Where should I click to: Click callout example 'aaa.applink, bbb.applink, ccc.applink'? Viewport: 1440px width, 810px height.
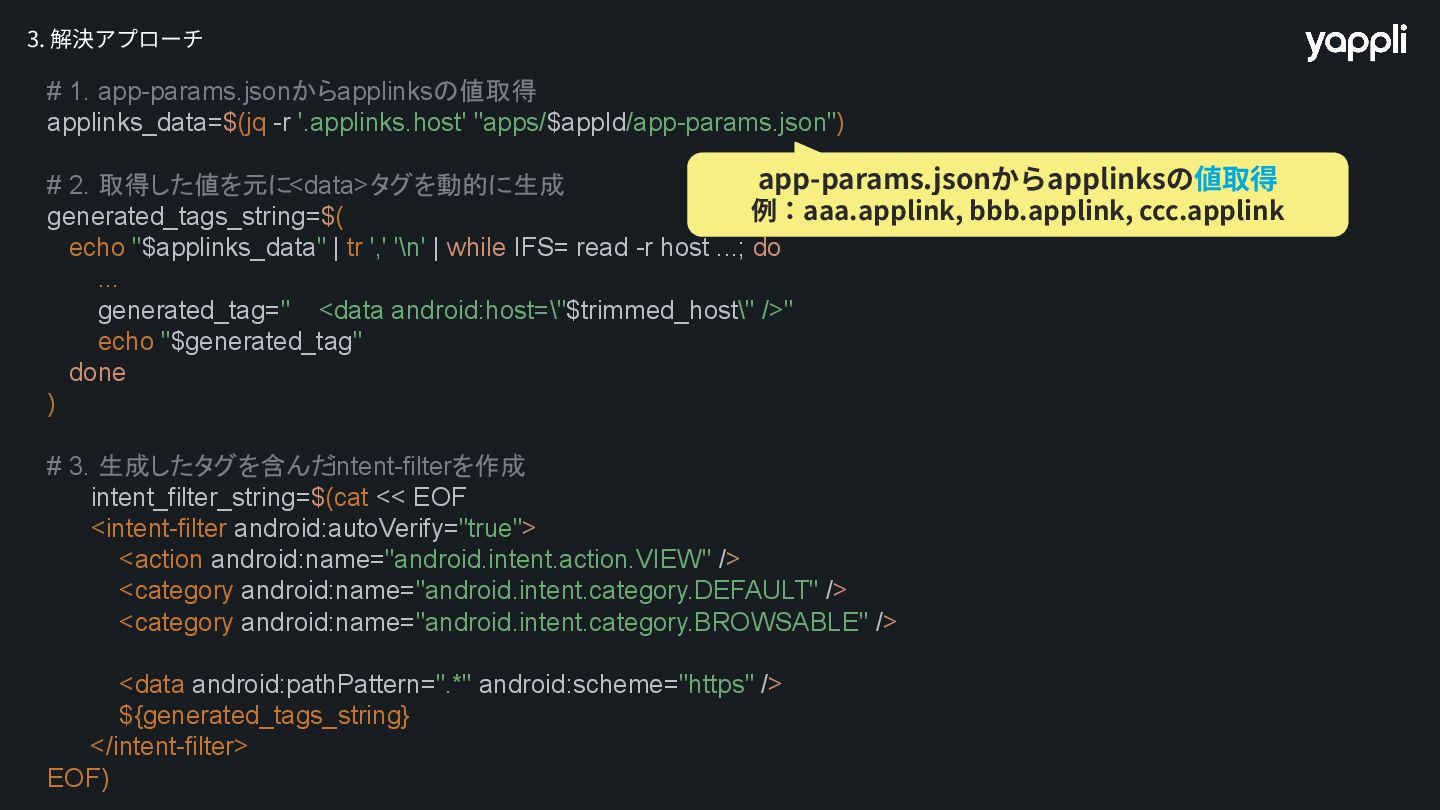(x=1044, y=211)
